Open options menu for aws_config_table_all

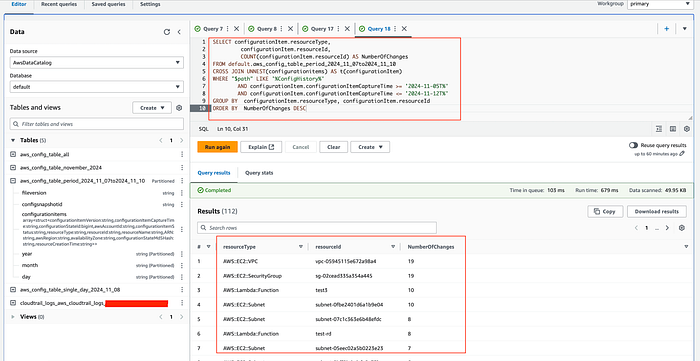click(x=182, y=154)
